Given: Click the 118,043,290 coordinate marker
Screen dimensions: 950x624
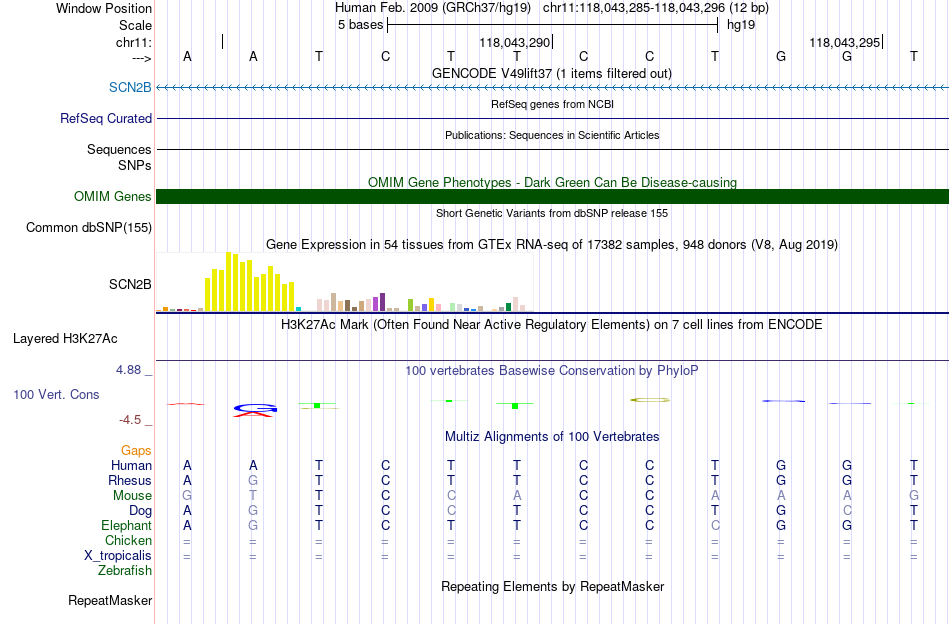Looking at the screenshot, I should (x=514, y=42).
